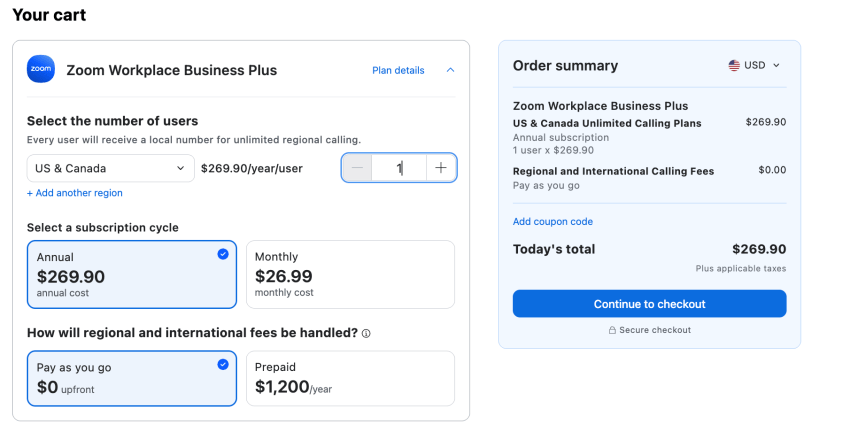
Task: Click Add coupon code link
Action: click(553, 221)
